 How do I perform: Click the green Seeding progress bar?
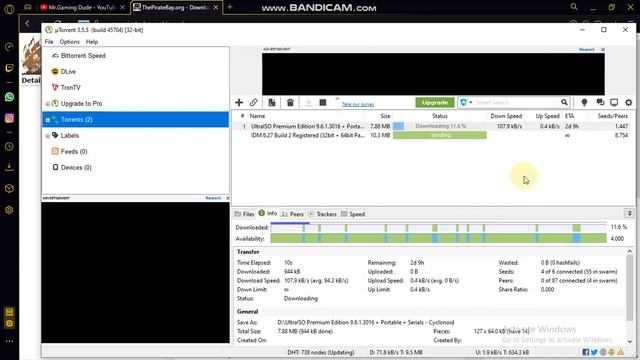click(x=440, y=135)
